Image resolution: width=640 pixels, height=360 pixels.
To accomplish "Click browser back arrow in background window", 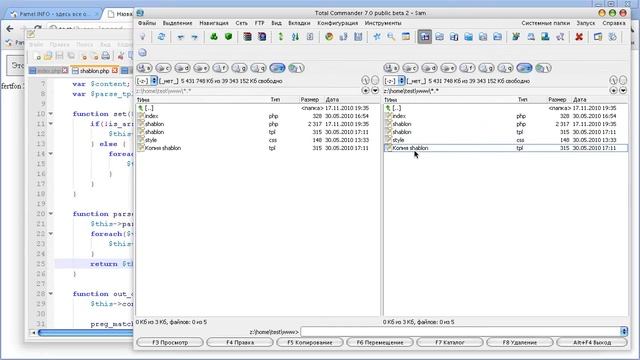I will [10, 29].
